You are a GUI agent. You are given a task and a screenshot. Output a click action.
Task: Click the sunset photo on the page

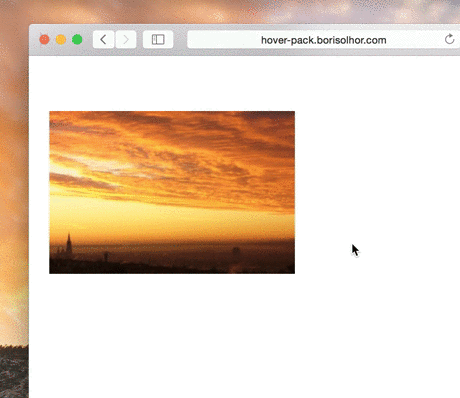click(x=172, y=192)
